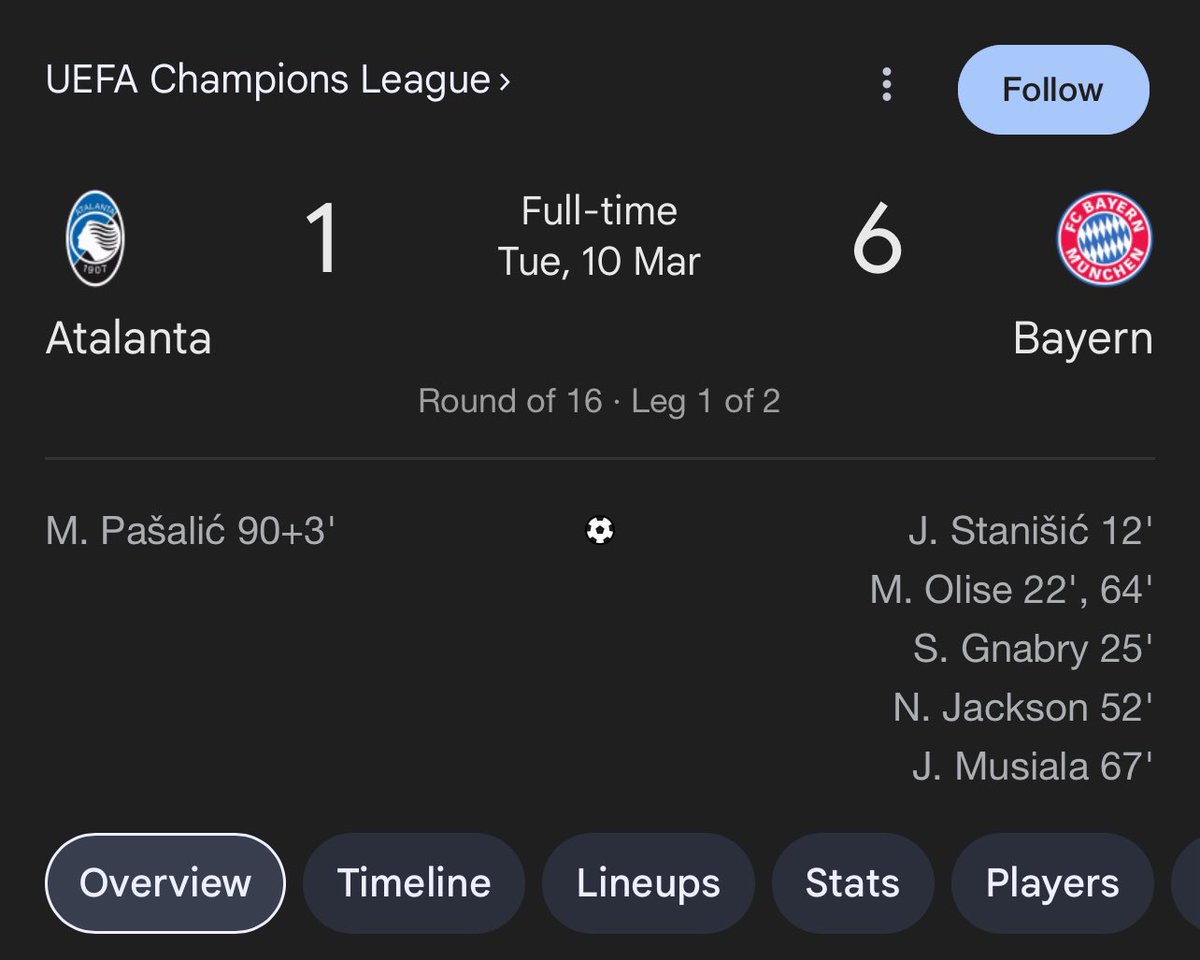Open the three-dot more options menu
Image resolution: width=1200 pixels, height=960 pixels.
886,85
